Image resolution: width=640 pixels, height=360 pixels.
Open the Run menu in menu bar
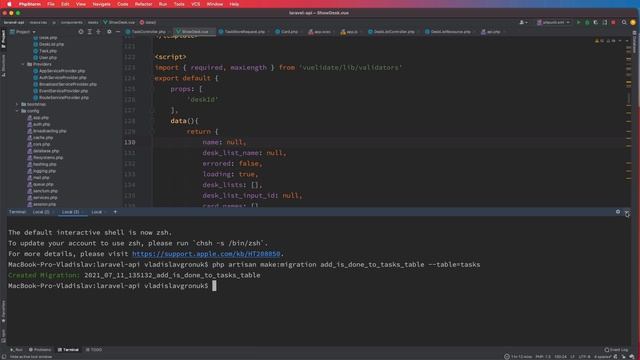click(162, 4)
